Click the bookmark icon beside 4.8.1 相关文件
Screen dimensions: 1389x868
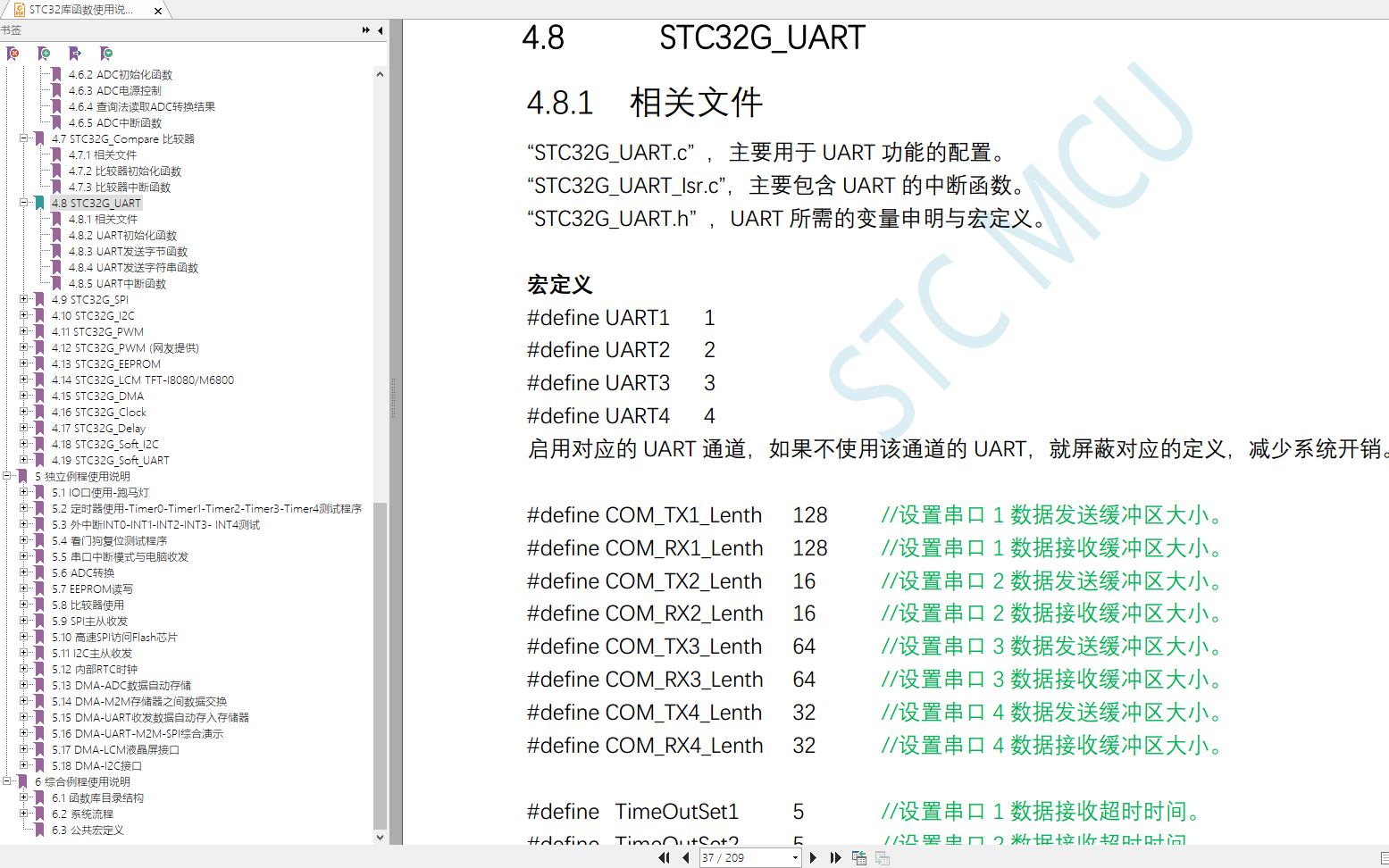[56, 220]
